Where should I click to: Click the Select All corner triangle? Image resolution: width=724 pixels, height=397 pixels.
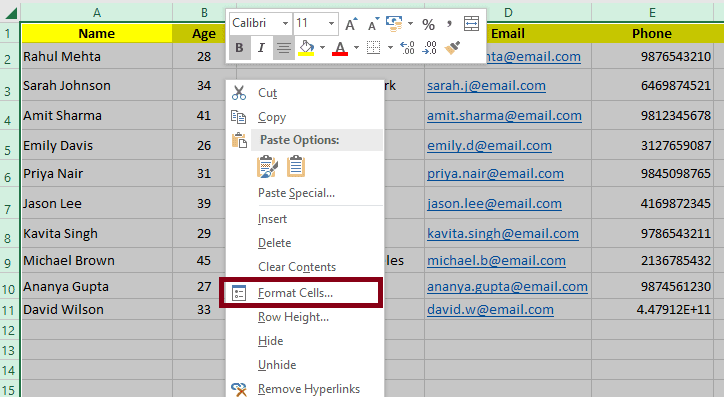point(11,12)
